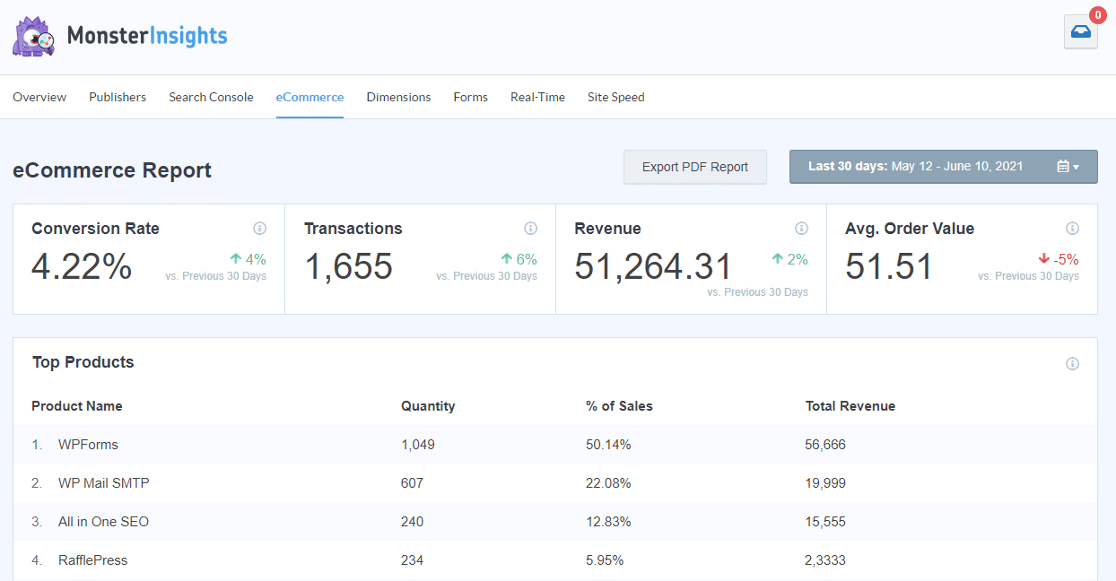Expand the date range dropdown arrow
Image resolution: width=1116 pixels, height=581 pixels.
click(1078, 167)
